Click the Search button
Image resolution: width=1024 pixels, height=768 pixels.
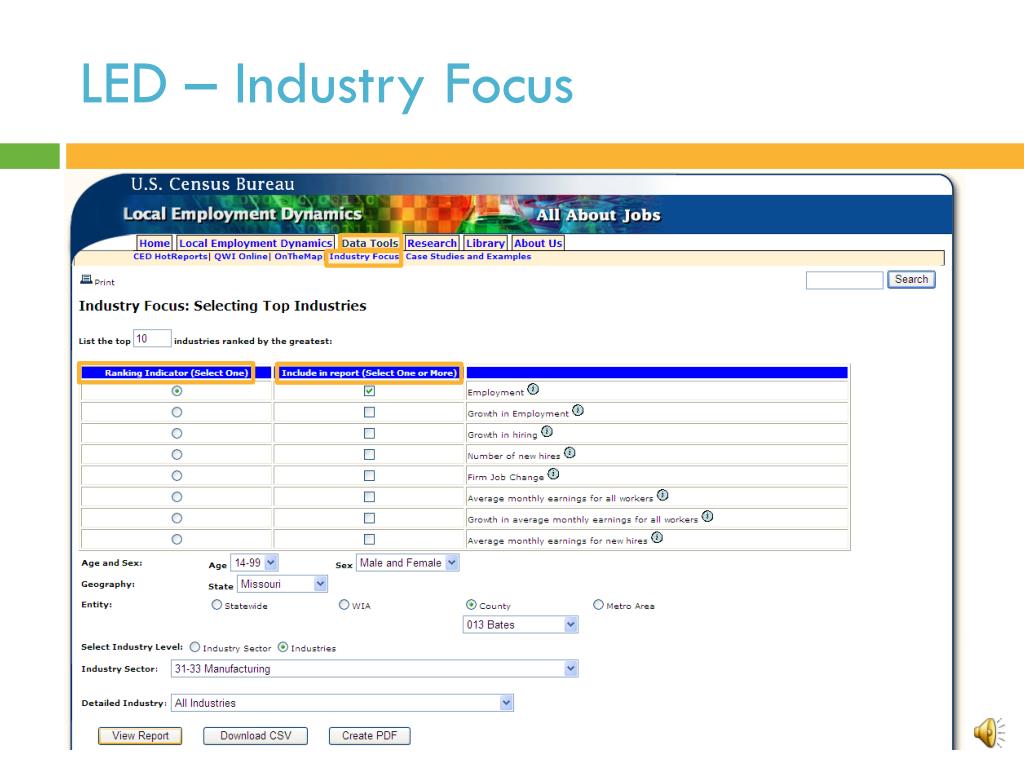pos(911,280)
